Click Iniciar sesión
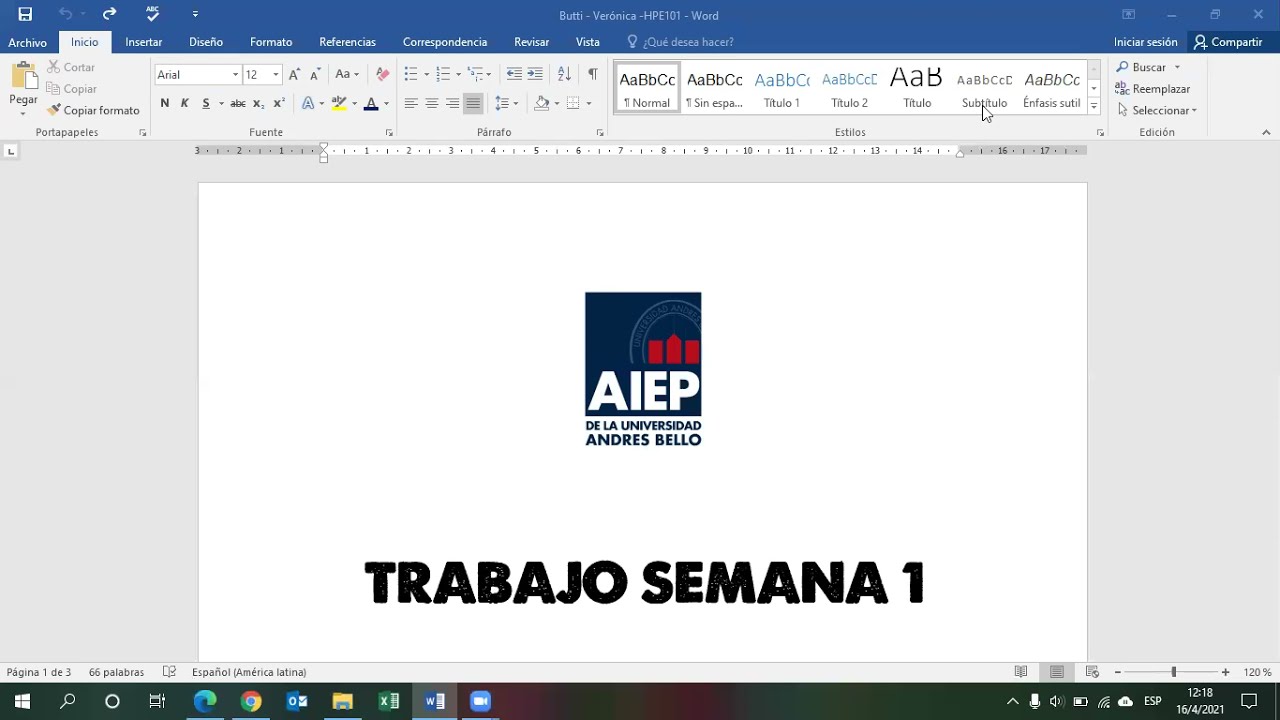 coord(1146,42)
